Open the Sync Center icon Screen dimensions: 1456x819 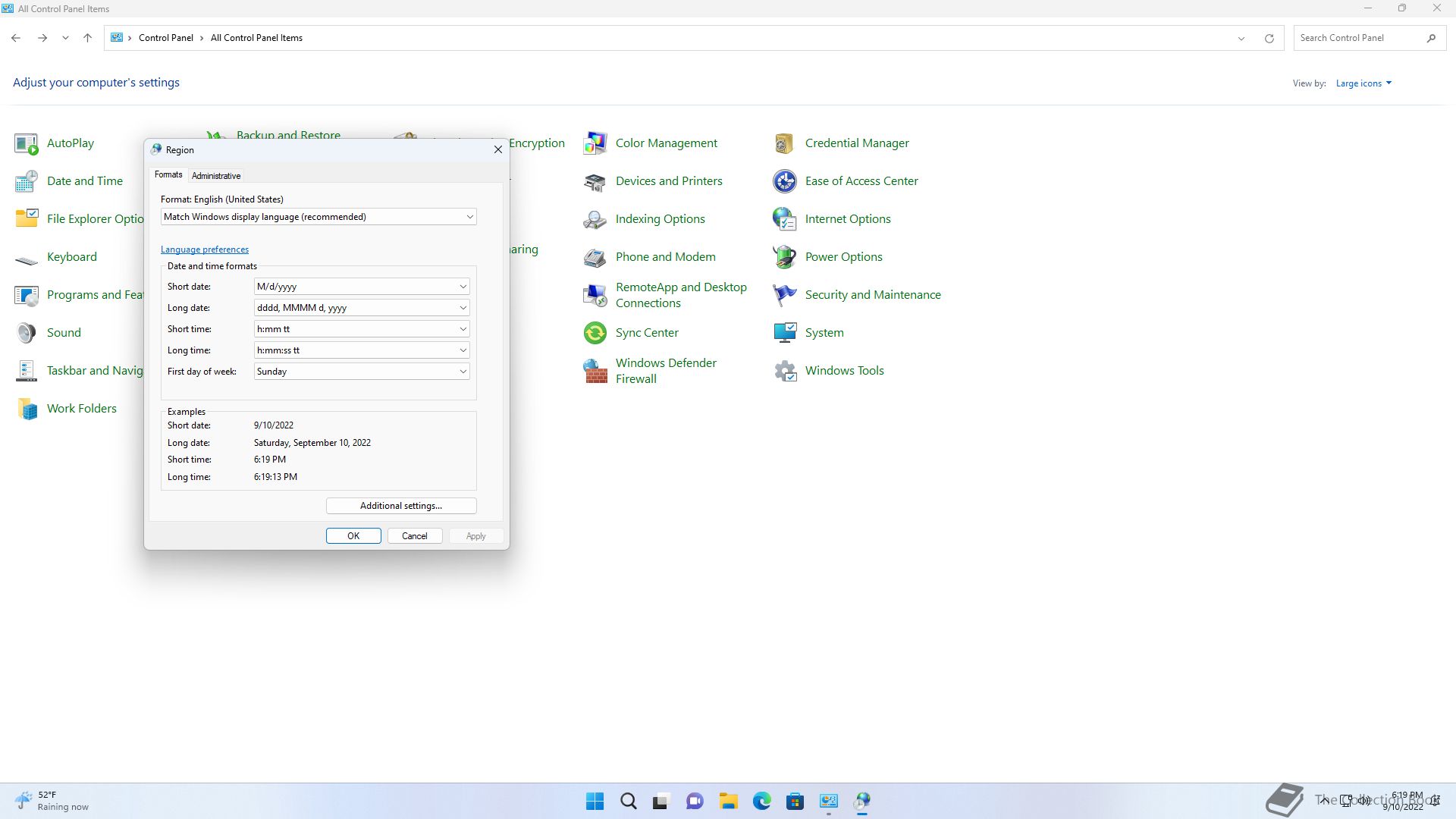(595, 333)
